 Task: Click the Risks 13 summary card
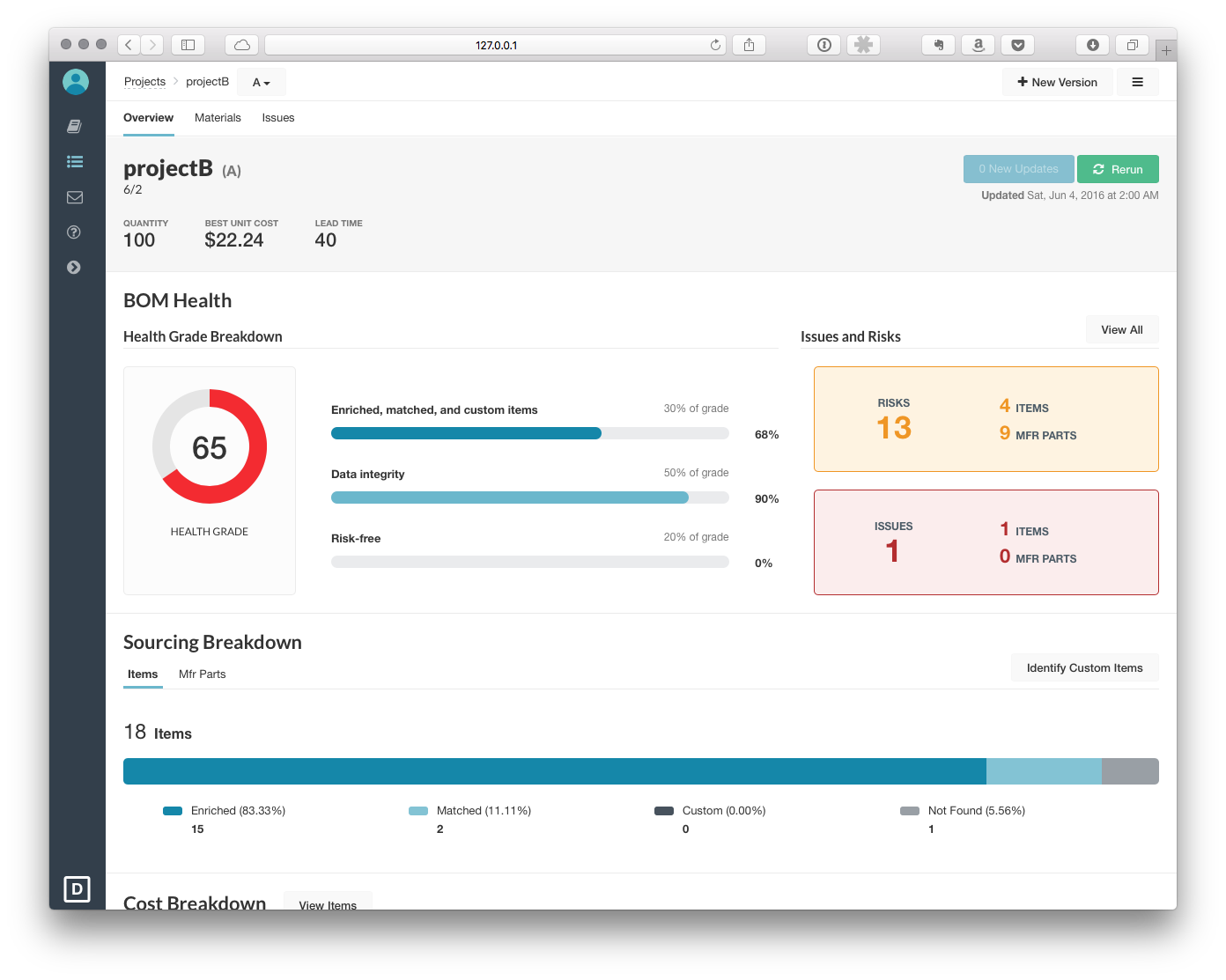pos(986,419)
